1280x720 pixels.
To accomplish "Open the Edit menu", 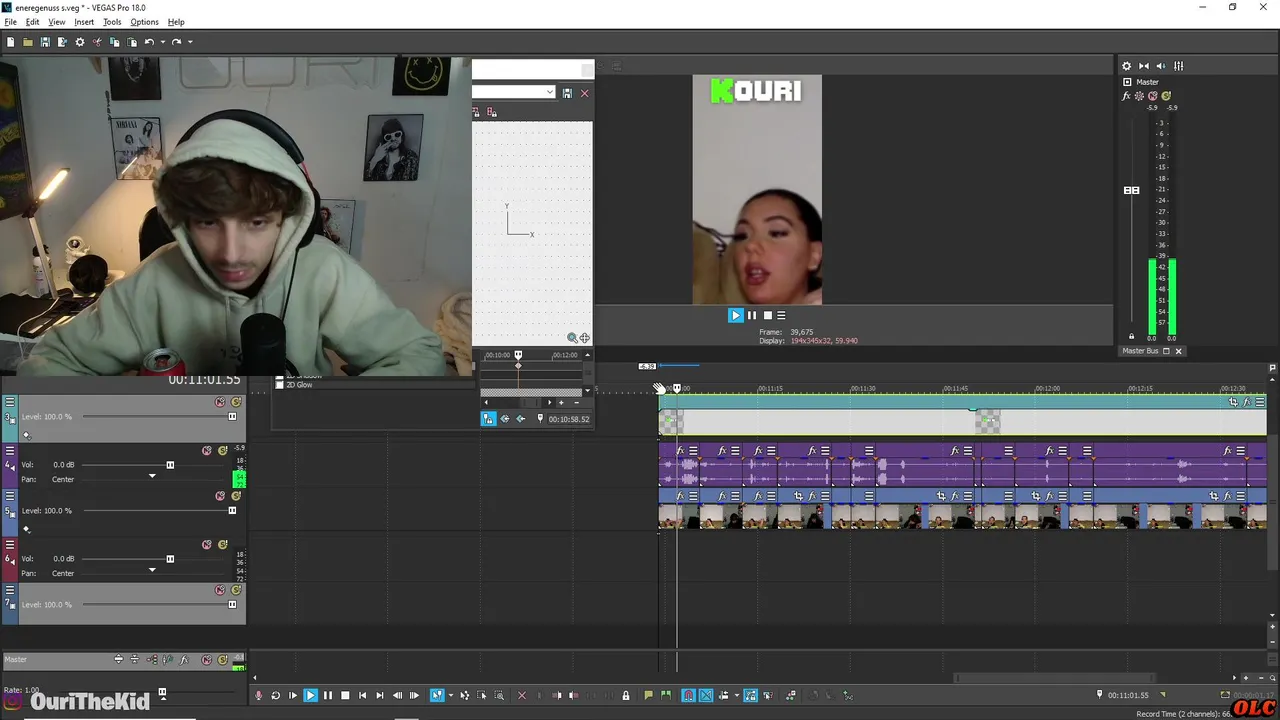I will (32, 22).
